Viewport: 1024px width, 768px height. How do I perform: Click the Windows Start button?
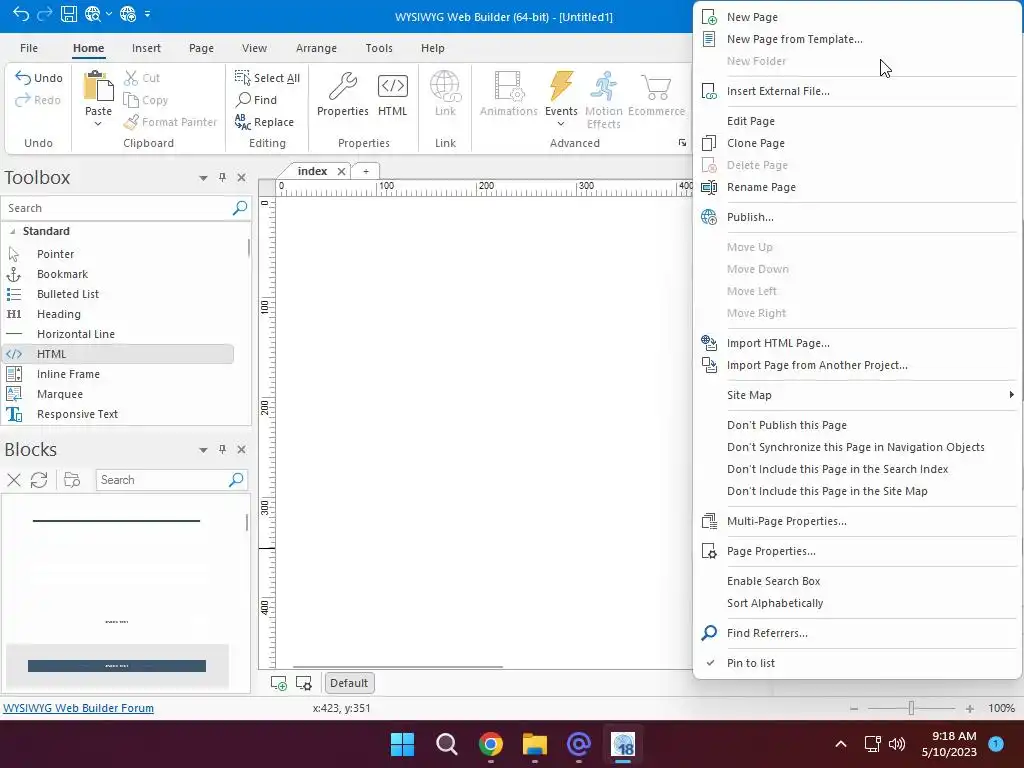click(x=402, y=744)
